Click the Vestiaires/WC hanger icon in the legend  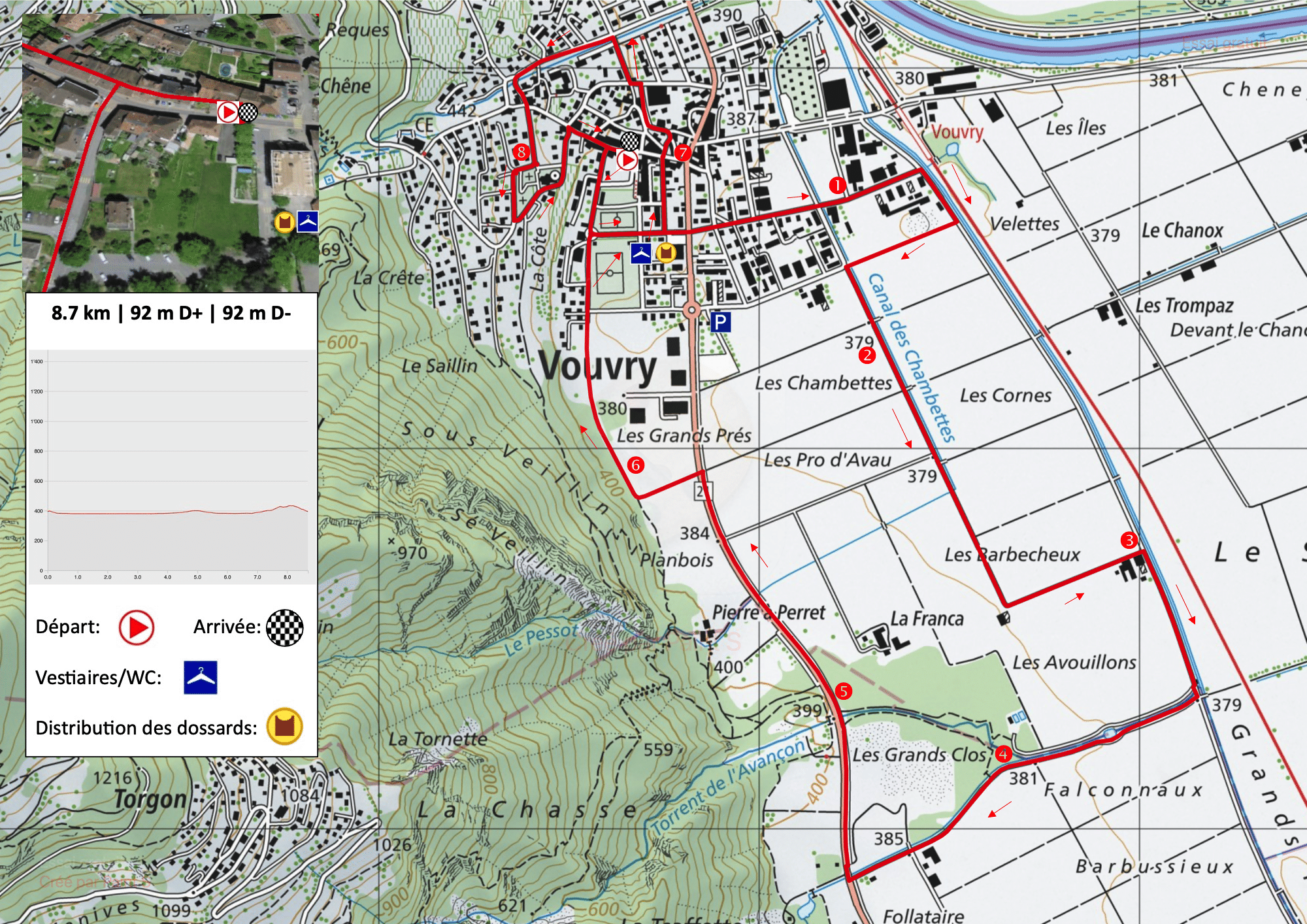[x=200, y=678]
